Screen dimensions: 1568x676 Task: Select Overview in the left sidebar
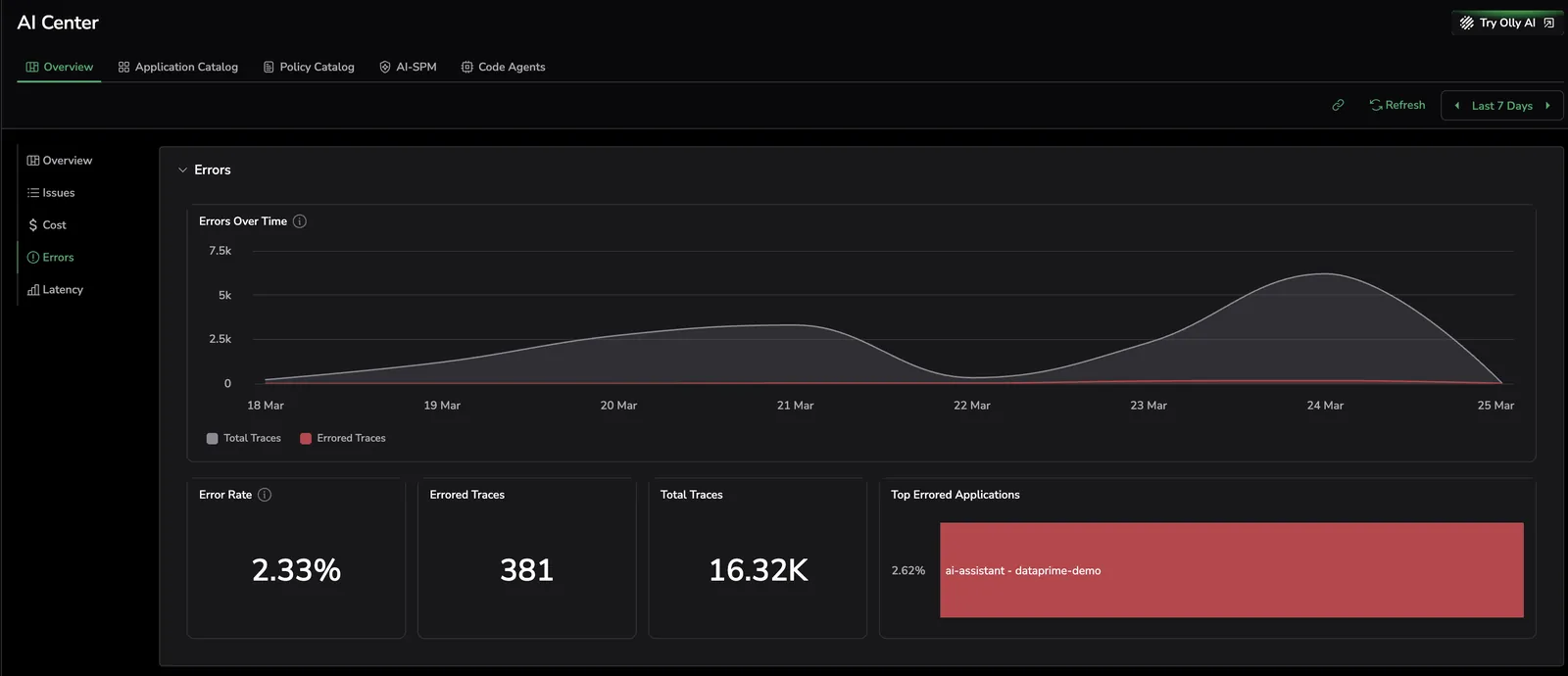pos(60,161)
